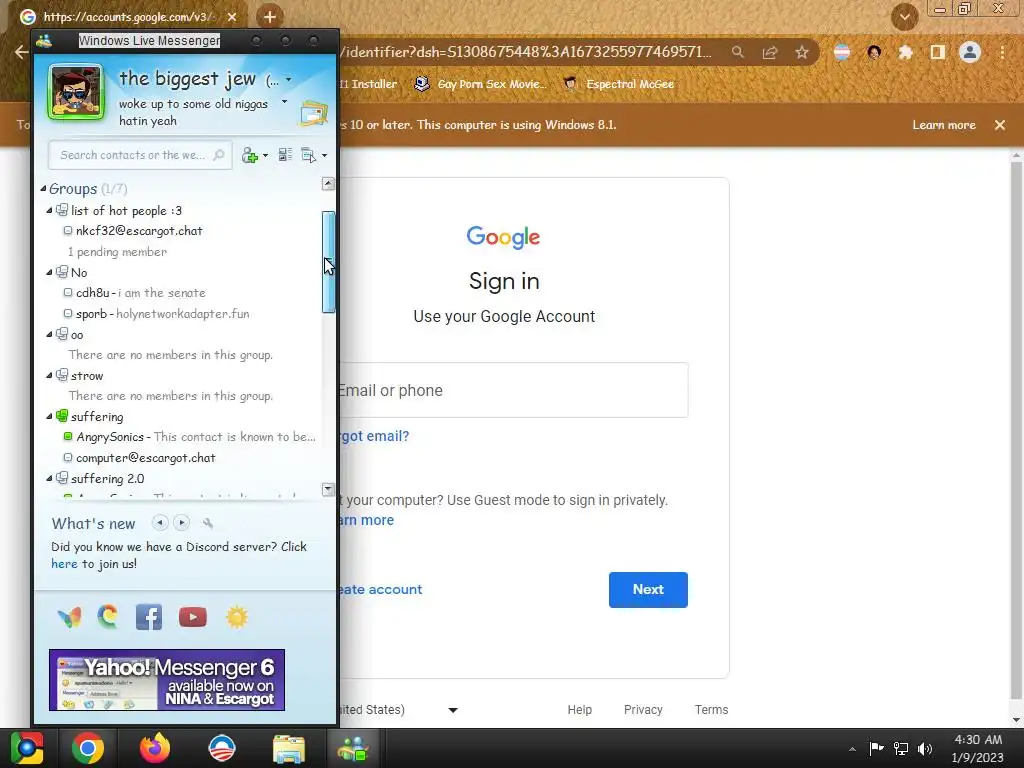Click Learn more in Chrome warning bar

pyautogui.click(x=944, y=125)
